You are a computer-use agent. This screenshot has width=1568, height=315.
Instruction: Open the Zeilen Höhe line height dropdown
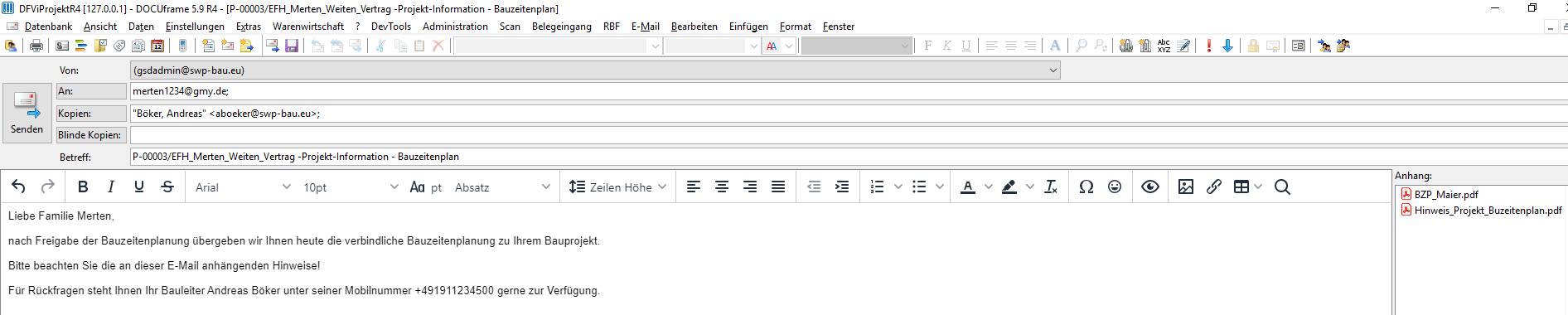point(617,187)
